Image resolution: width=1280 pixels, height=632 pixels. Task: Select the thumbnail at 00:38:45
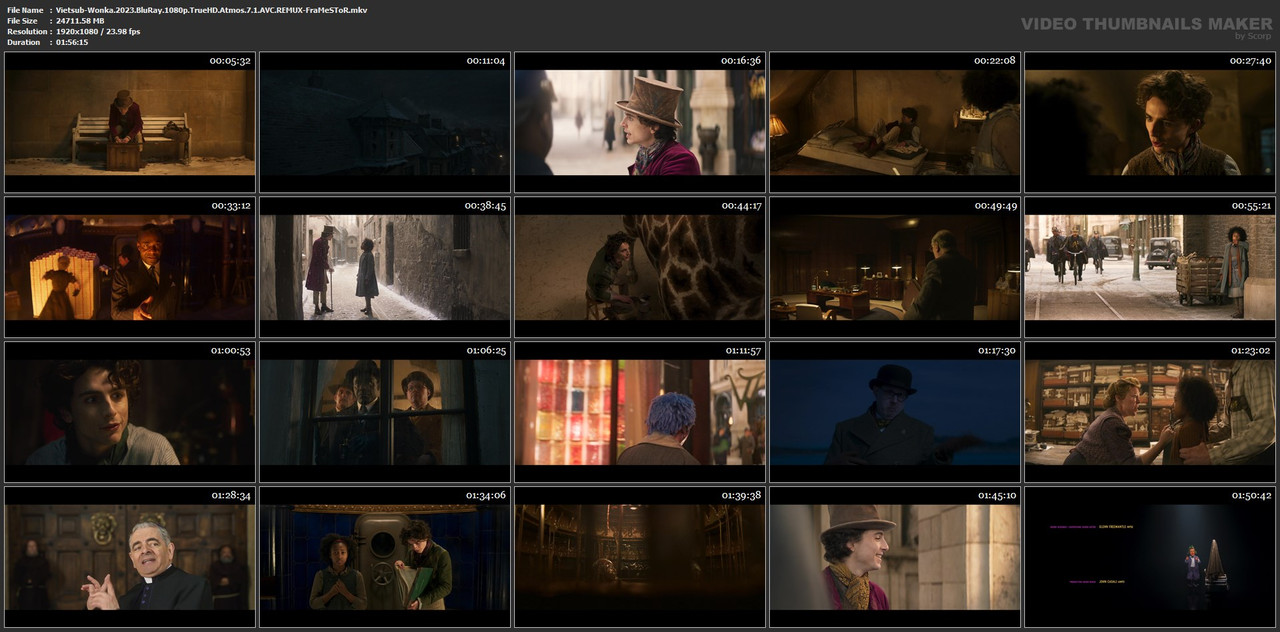click(385, 267)
